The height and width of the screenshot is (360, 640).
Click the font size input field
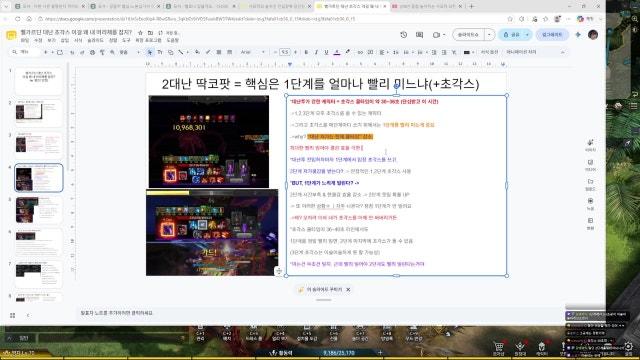tap(284, 52)
